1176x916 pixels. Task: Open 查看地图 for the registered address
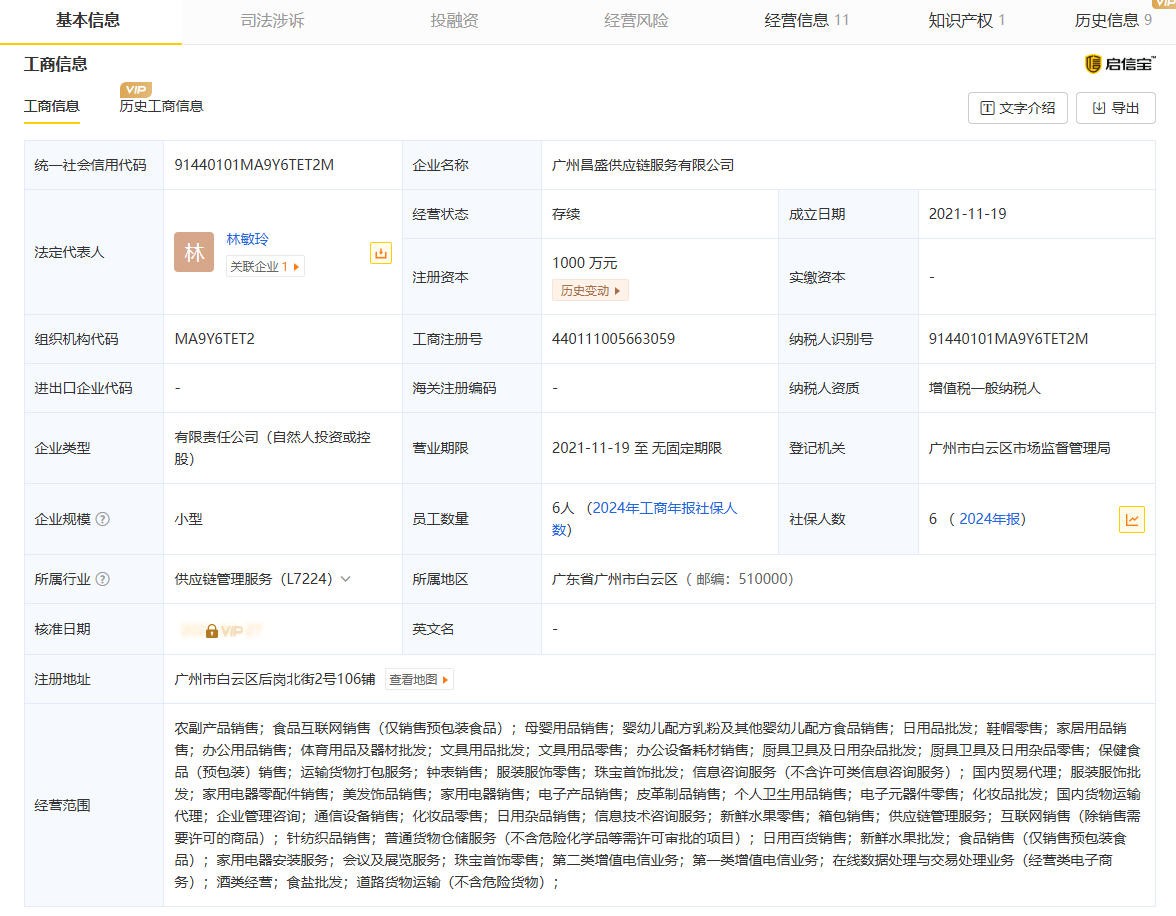420,680
